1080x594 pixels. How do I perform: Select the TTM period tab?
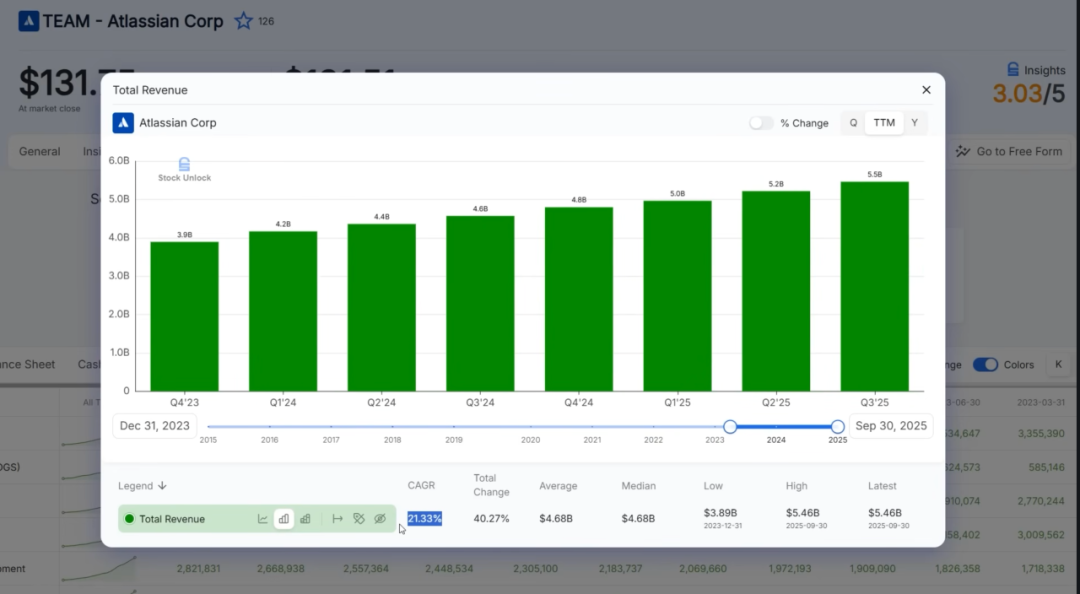(x=884, y=123)
